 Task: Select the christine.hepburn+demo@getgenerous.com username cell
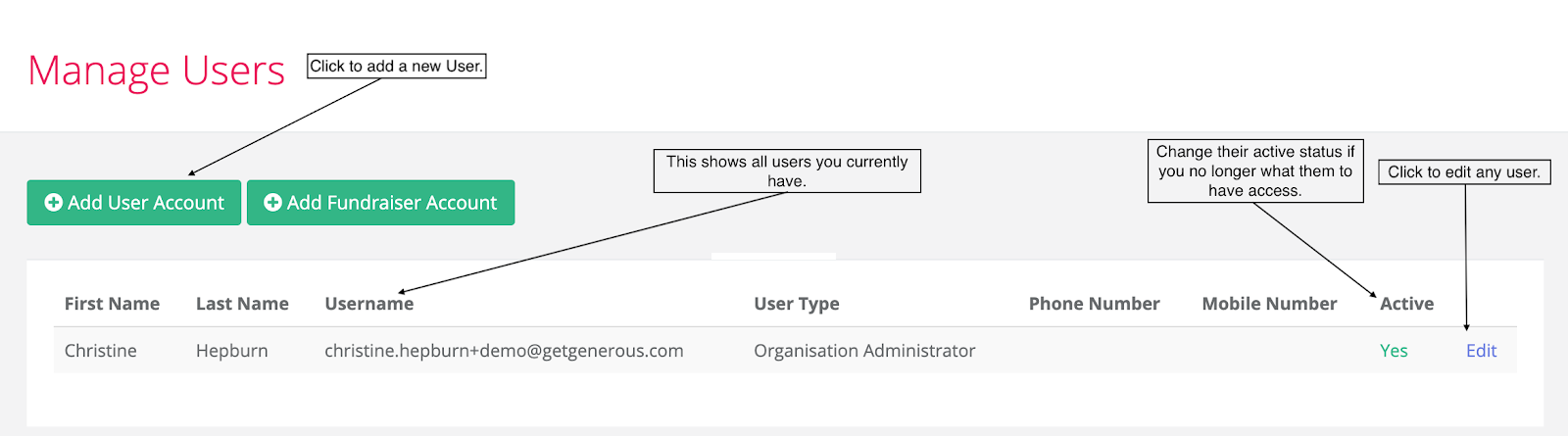(x=504, y=351)
